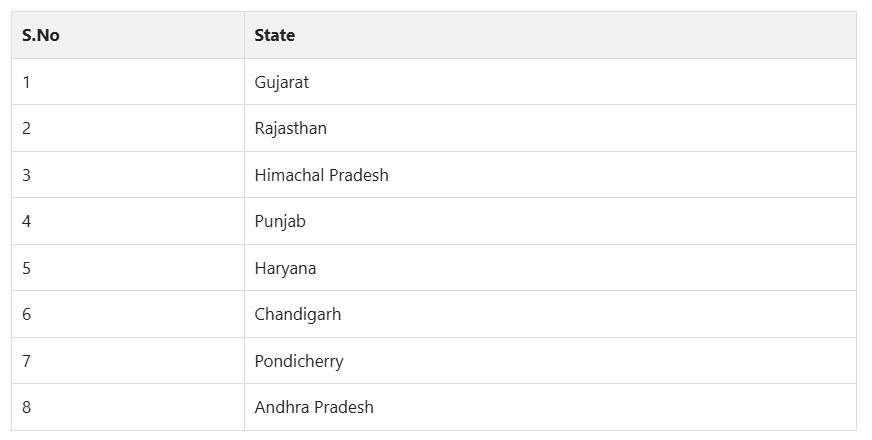
Task: Select serial number 2 cell
Action: pos(27,129)
